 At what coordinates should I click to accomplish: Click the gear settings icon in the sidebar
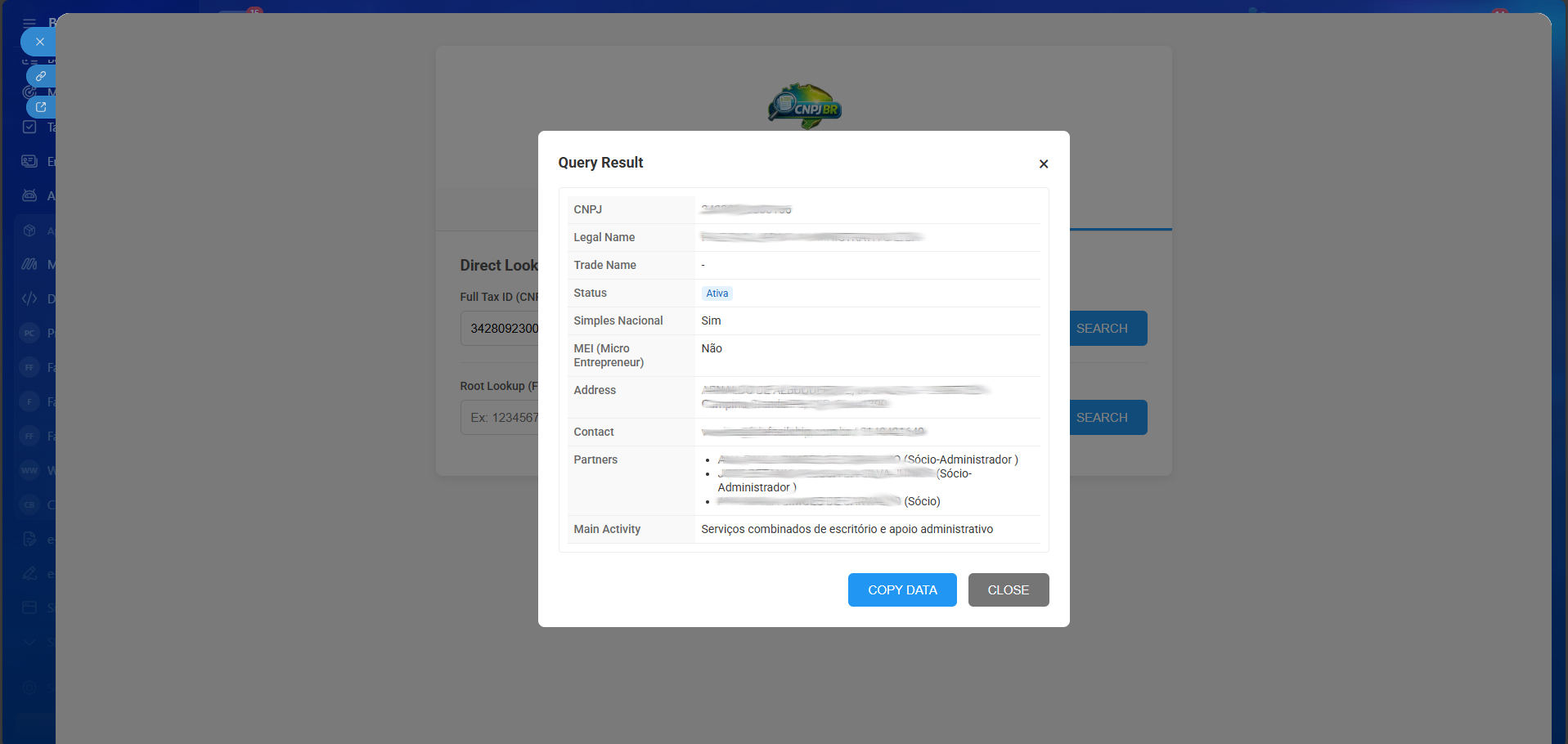(x=29, y=688)
